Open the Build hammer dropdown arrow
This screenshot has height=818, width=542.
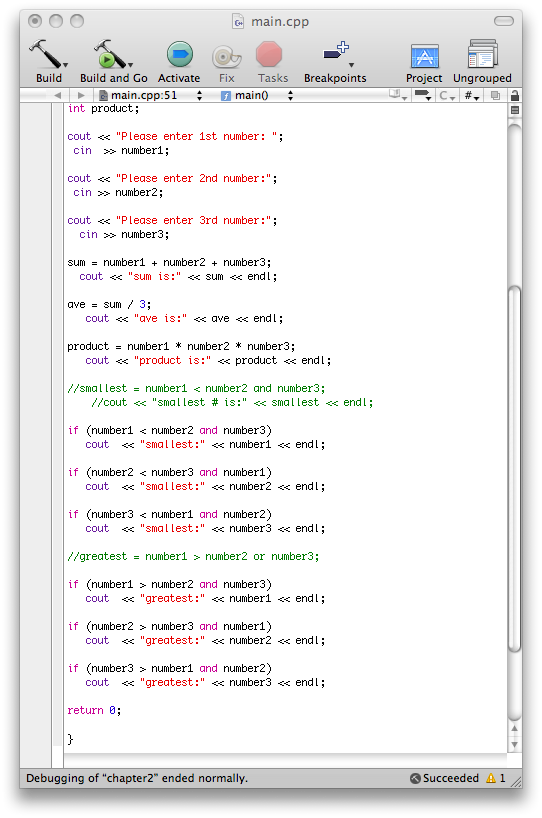click(x=65, y=65)
